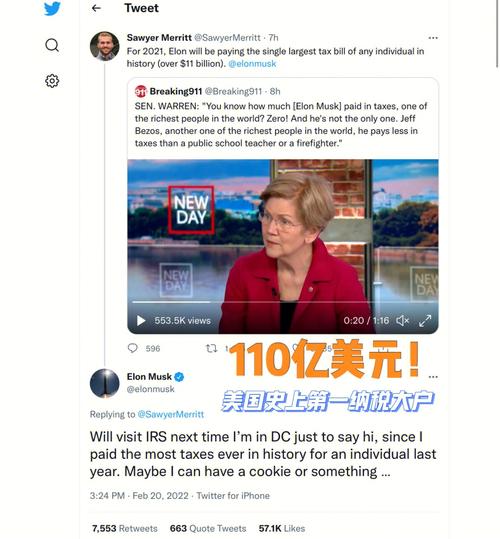
Task: Open more options on Elon Musk's tweet
Action: click(433, 377)
